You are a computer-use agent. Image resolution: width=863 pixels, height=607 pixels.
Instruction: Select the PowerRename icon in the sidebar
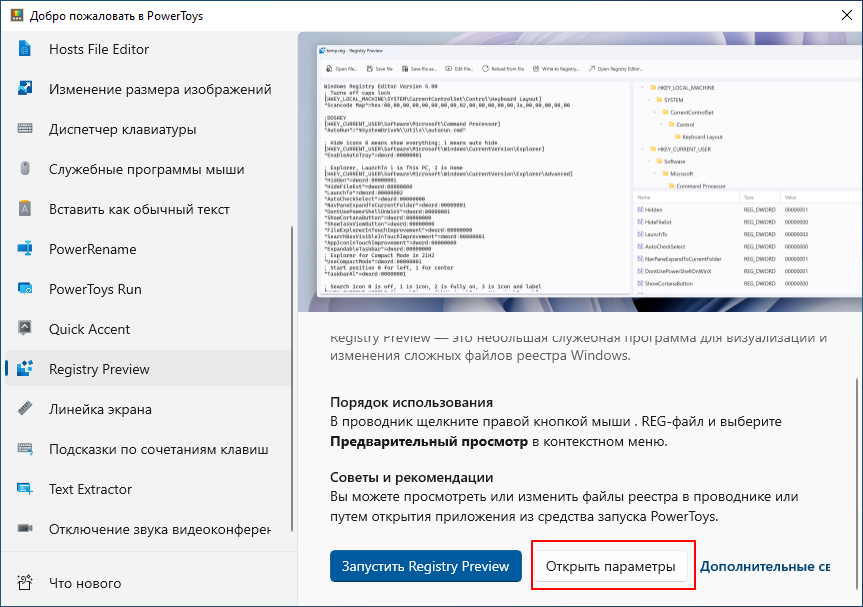tap(25, 249)
